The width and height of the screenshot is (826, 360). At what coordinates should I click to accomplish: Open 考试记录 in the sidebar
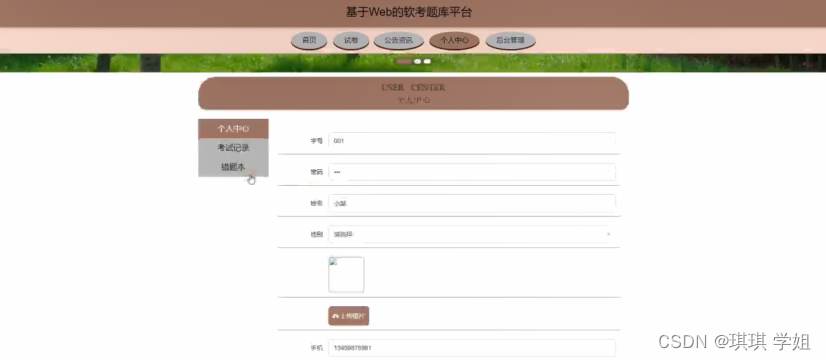pos(233,148)
